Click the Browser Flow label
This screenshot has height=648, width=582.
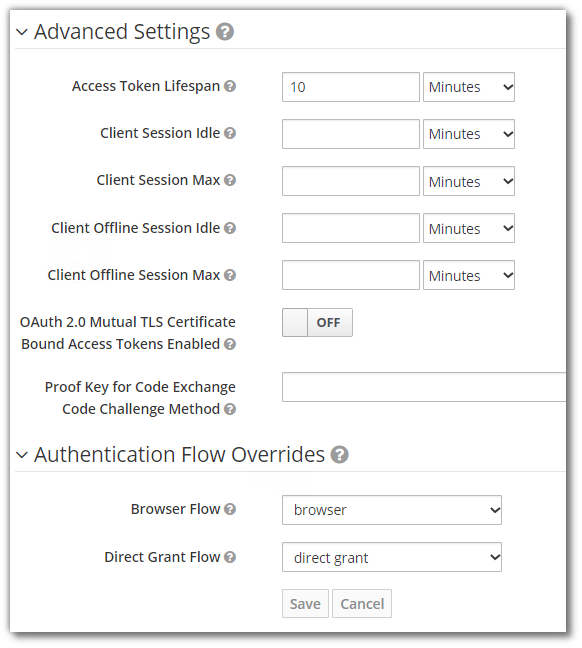[x=175, y=509]
